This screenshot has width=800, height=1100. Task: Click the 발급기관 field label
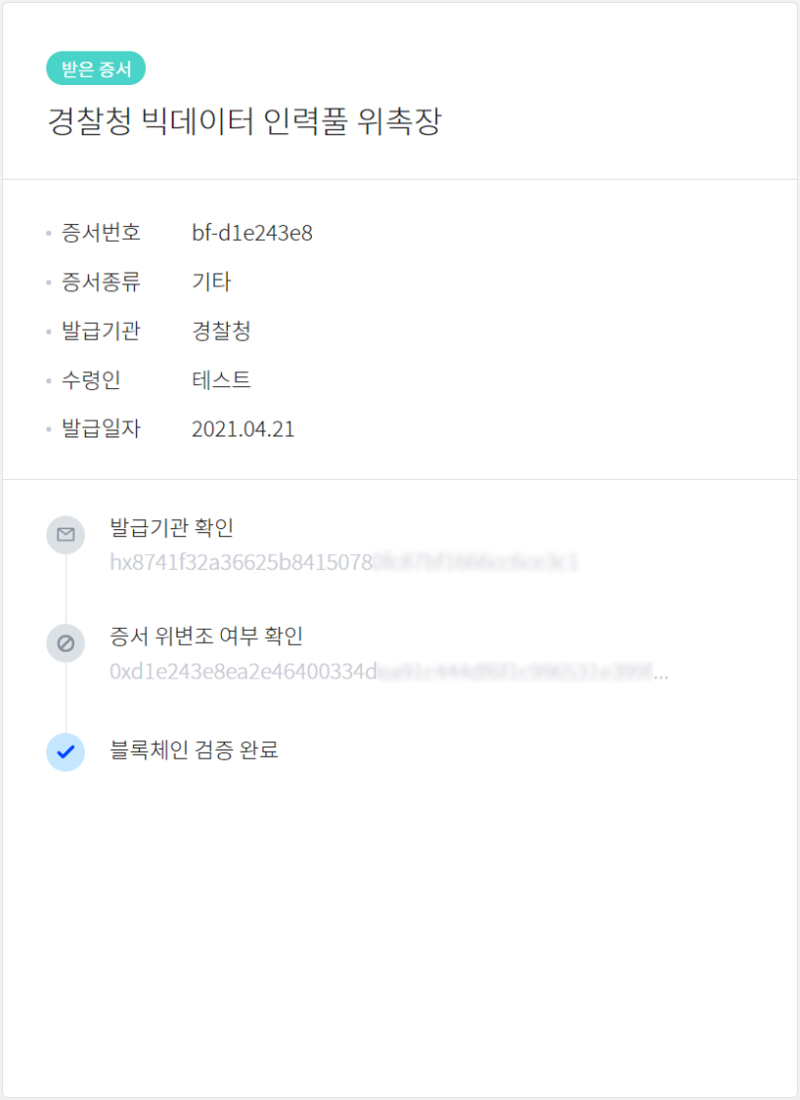101,331
